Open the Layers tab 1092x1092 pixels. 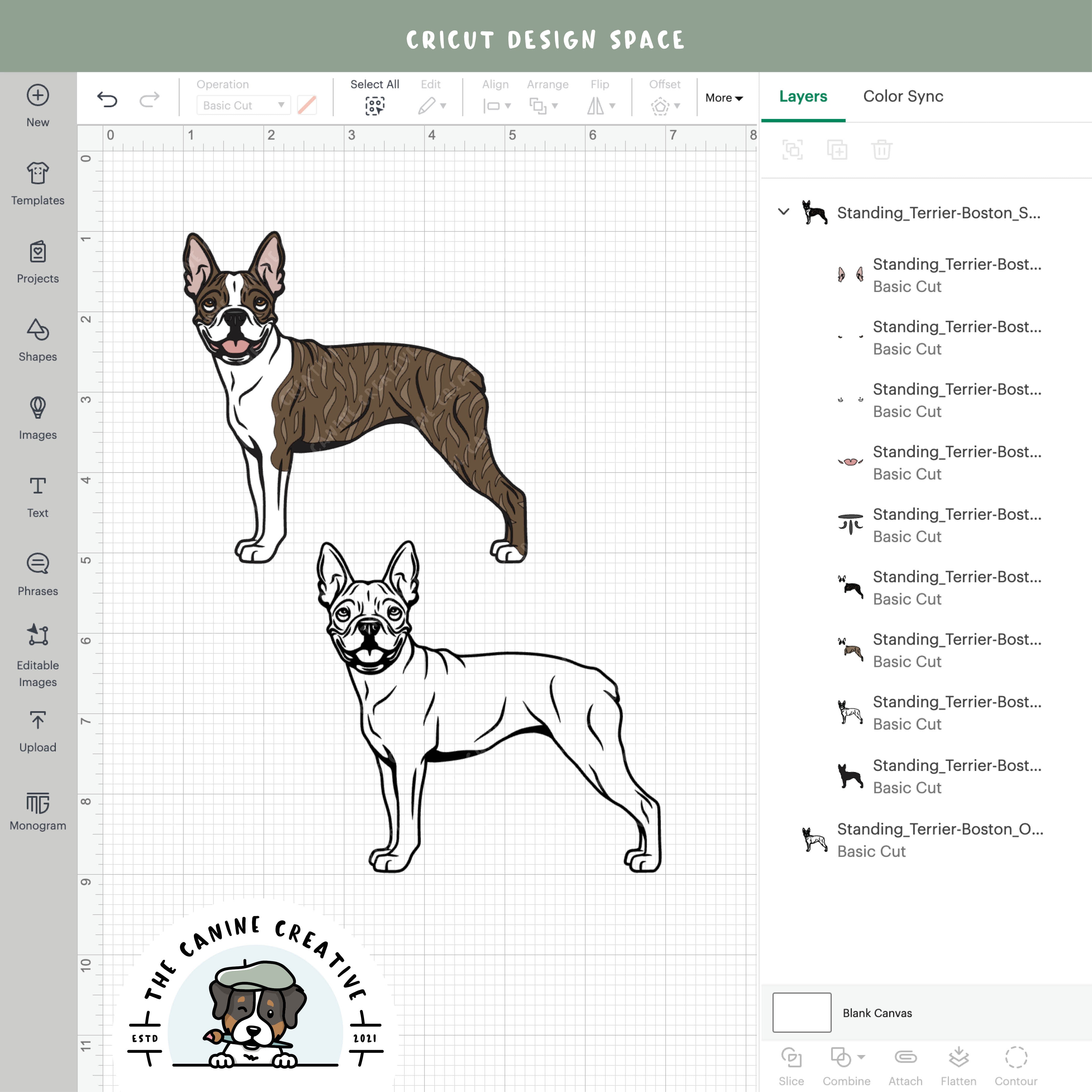(803, 96)
